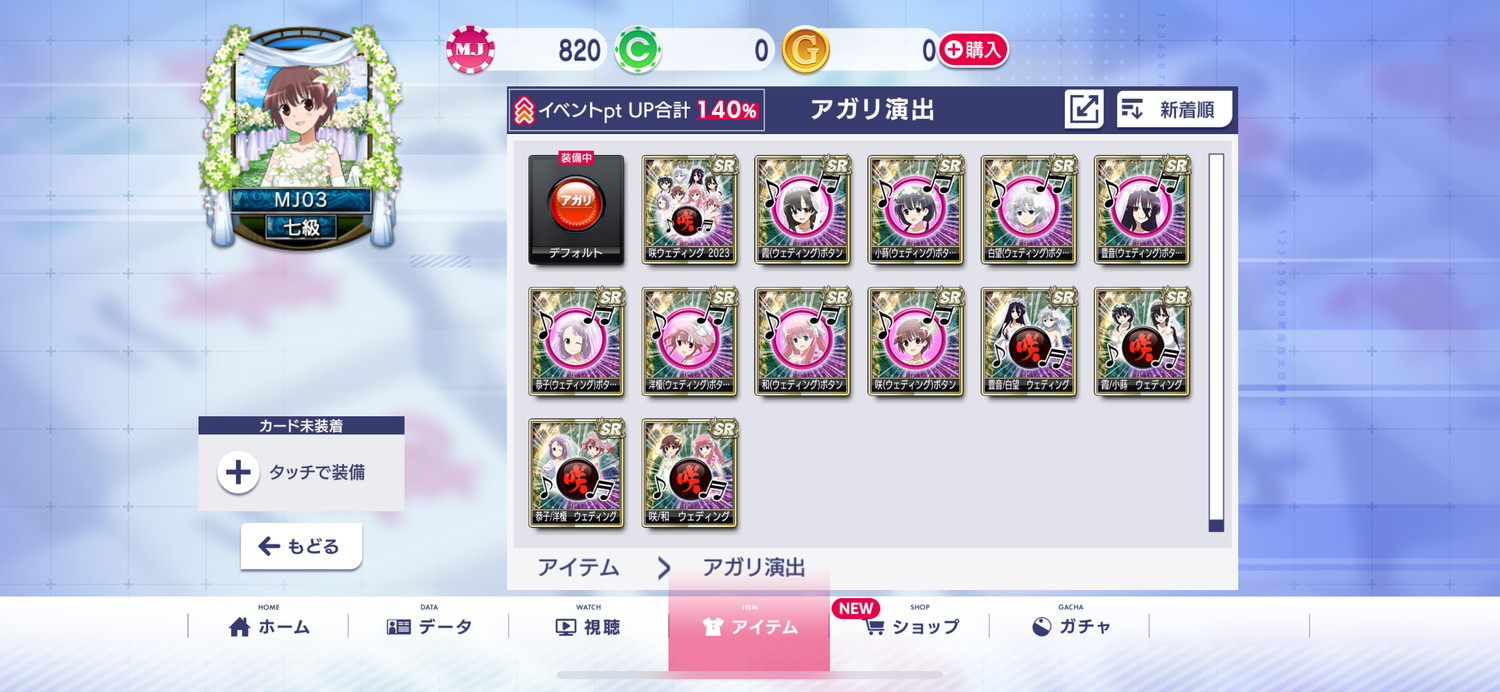Open the アイテム tab in bottom nav
The height and width of the screenshot is (692, 1500).
pyautogui.click(x=749, y=627)
